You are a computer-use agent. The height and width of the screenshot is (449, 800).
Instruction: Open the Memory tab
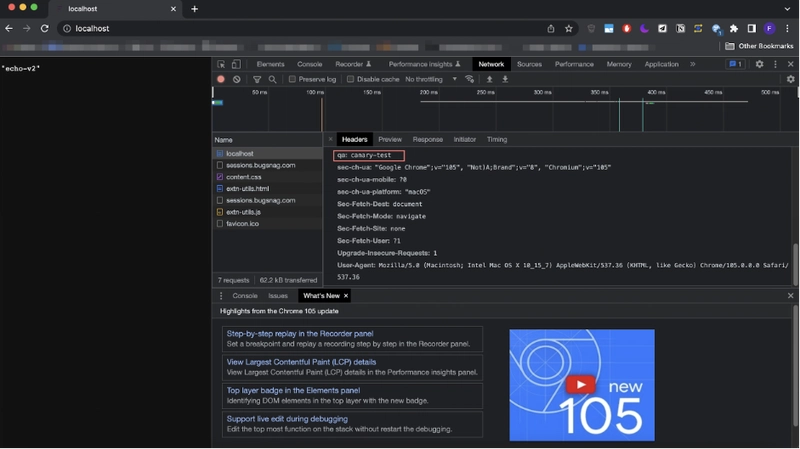click(x=619, y=64)
